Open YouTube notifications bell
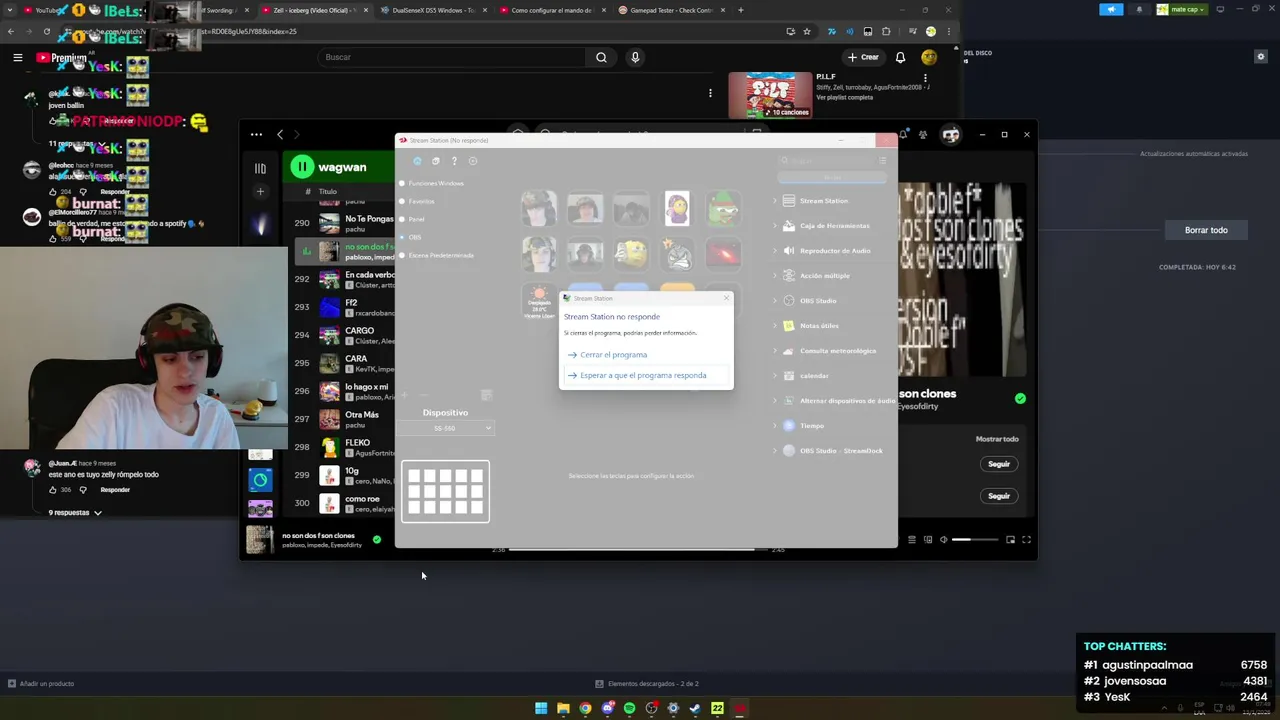 click(900, 57)
